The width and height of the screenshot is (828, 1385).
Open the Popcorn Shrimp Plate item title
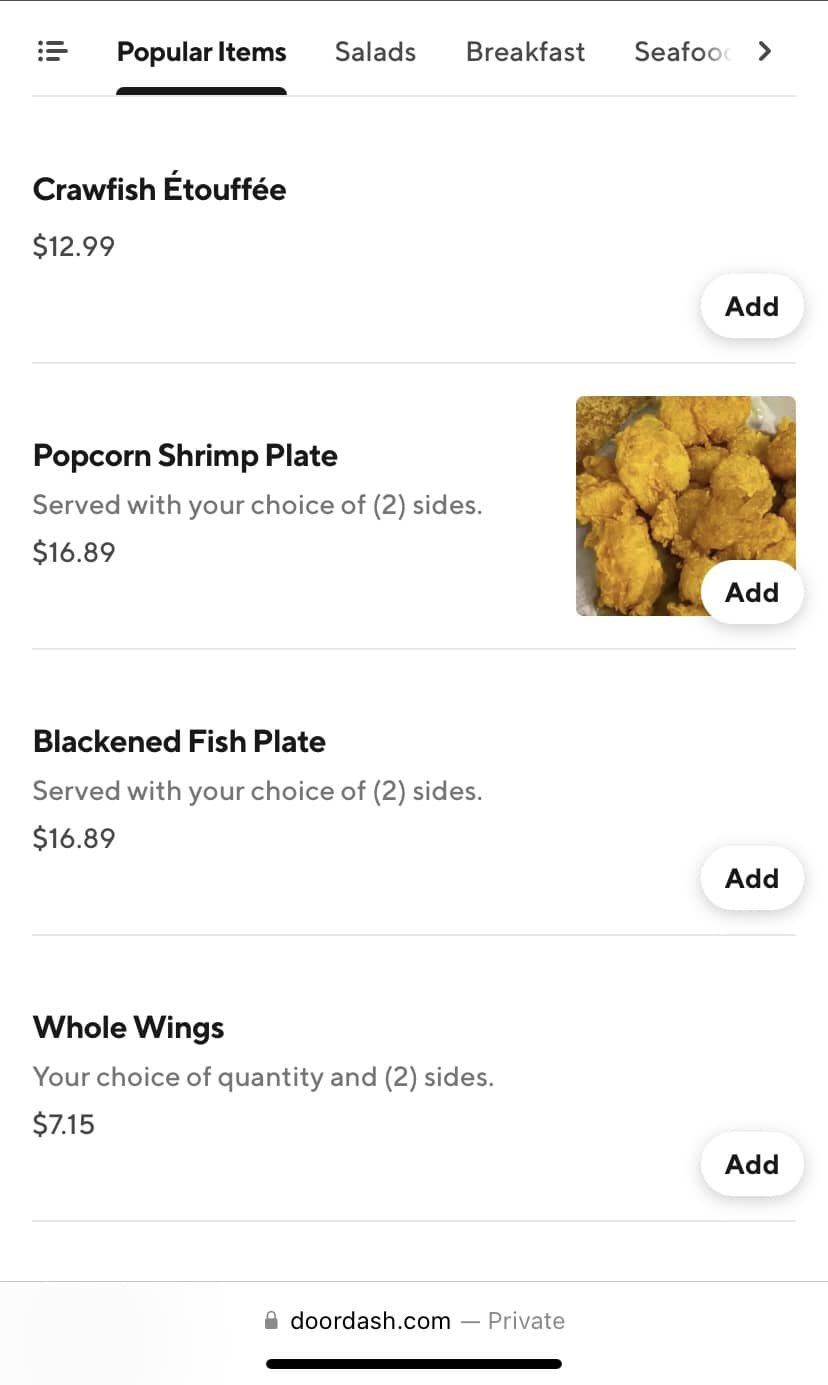(x=185, y=455)
